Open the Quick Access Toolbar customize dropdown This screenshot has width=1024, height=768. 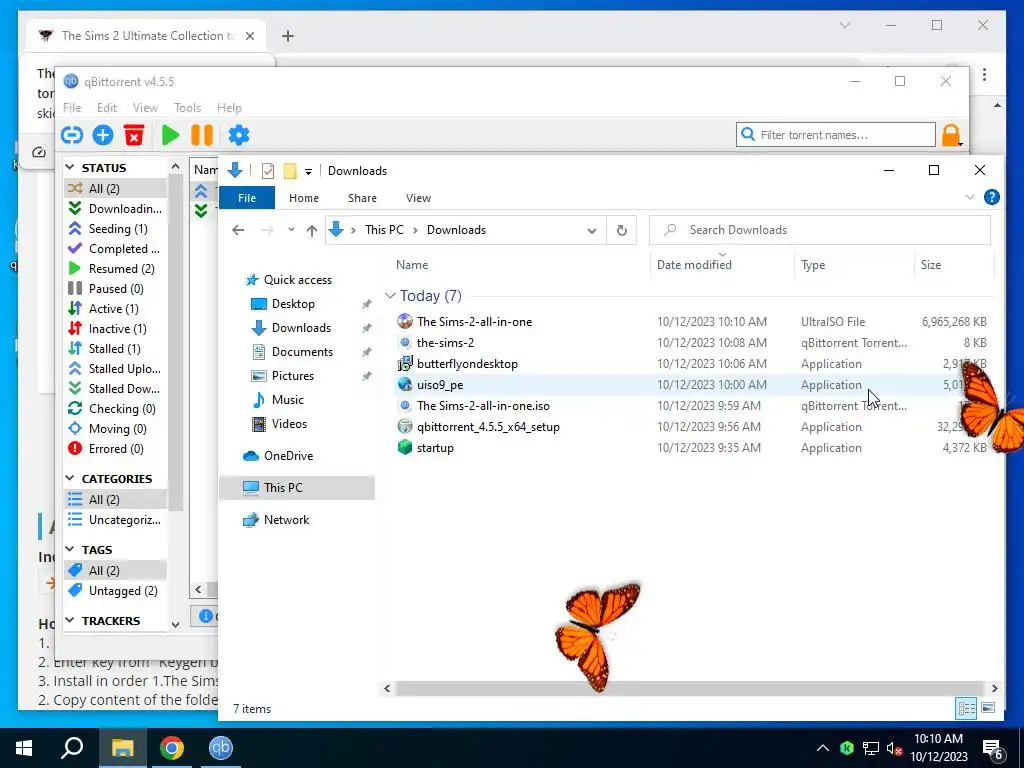(x=308, y=172)
